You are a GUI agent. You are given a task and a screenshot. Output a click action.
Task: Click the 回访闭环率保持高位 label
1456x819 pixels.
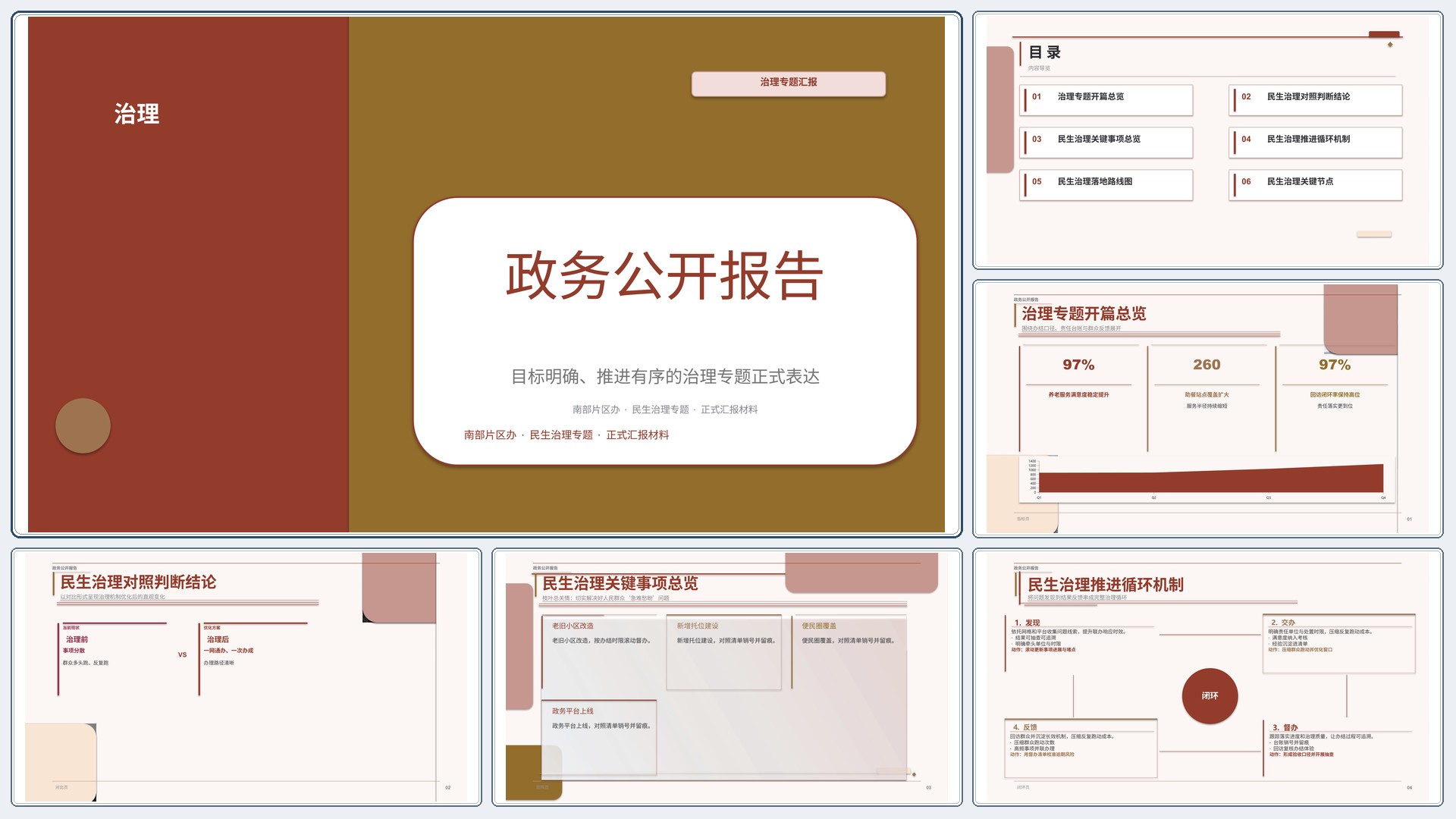click(1335, 395)
